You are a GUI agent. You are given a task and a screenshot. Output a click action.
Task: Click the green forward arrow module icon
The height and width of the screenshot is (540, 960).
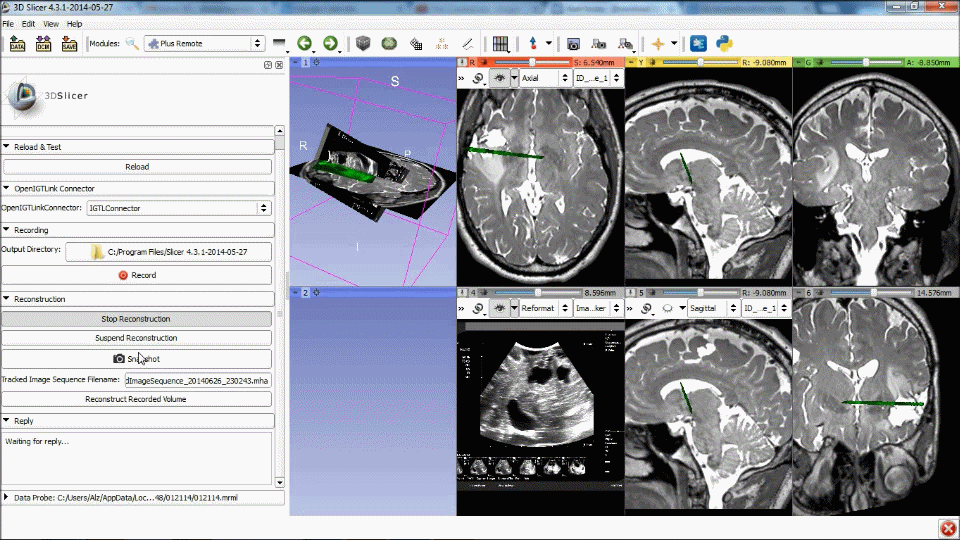pos(330,44)
